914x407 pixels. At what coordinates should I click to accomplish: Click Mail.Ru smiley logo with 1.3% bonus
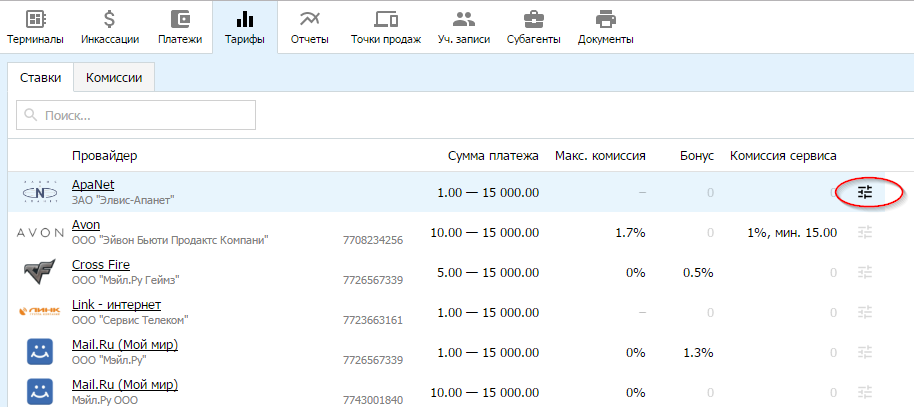coord(40,352)
